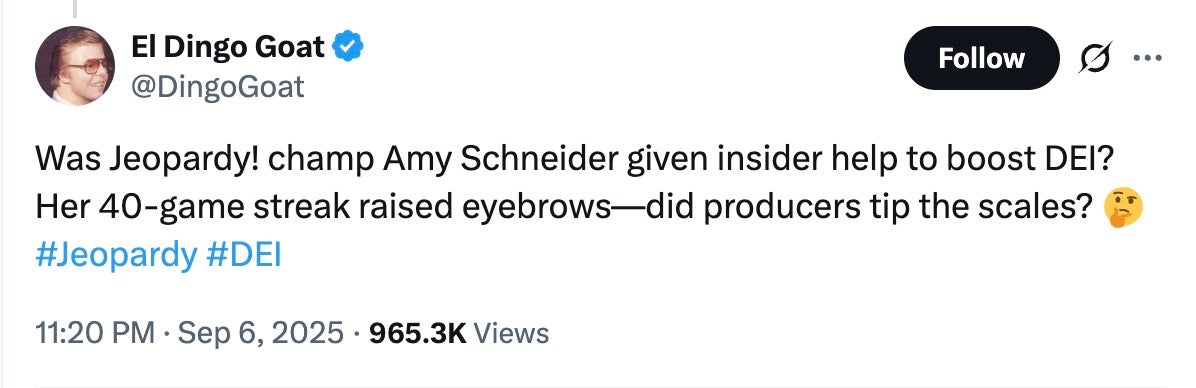Open El Dingo Goat's profile picture
Image resolution: width=1196 pixels, height=388 pixels.
coord(75,66)
